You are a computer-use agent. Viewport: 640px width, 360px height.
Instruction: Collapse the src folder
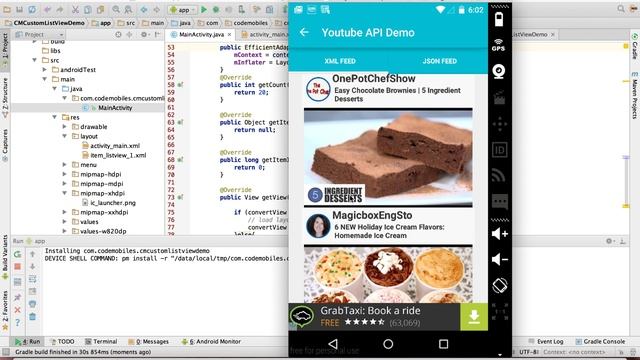[x=35, y=60]
